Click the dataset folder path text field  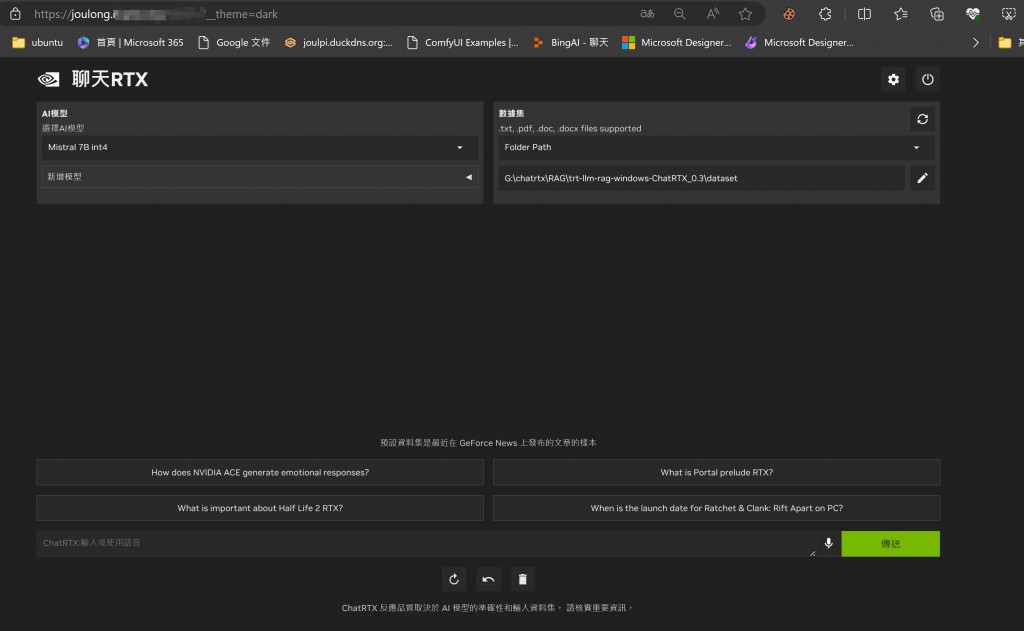701,178
